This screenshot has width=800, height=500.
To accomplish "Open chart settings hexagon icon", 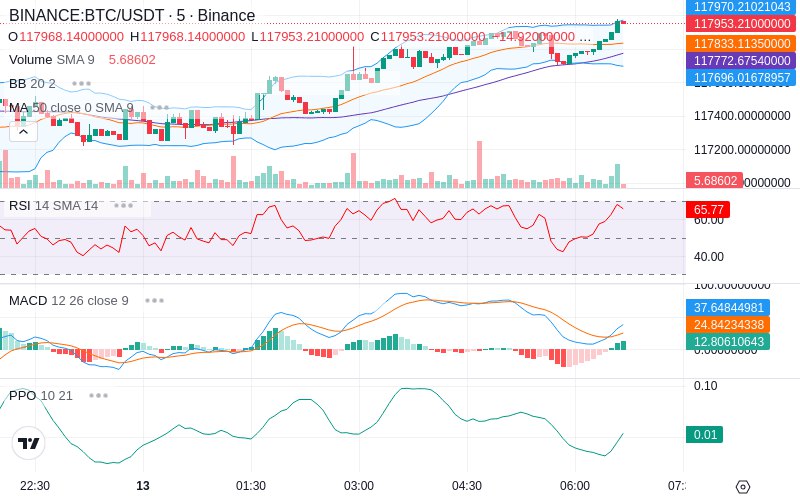I will [743, 487].
